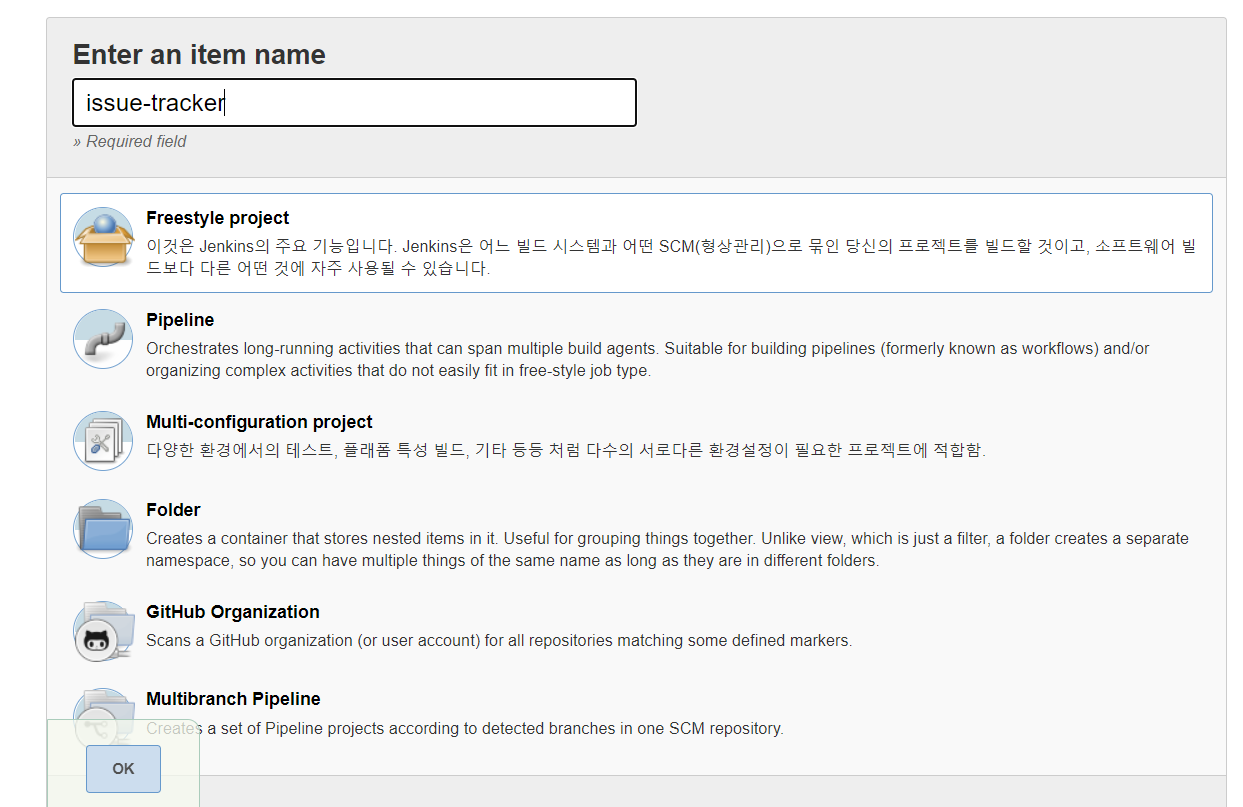This screenshot has width=1243, height=807.
Task: Click the Folder item icon
Action: (103, 529)
